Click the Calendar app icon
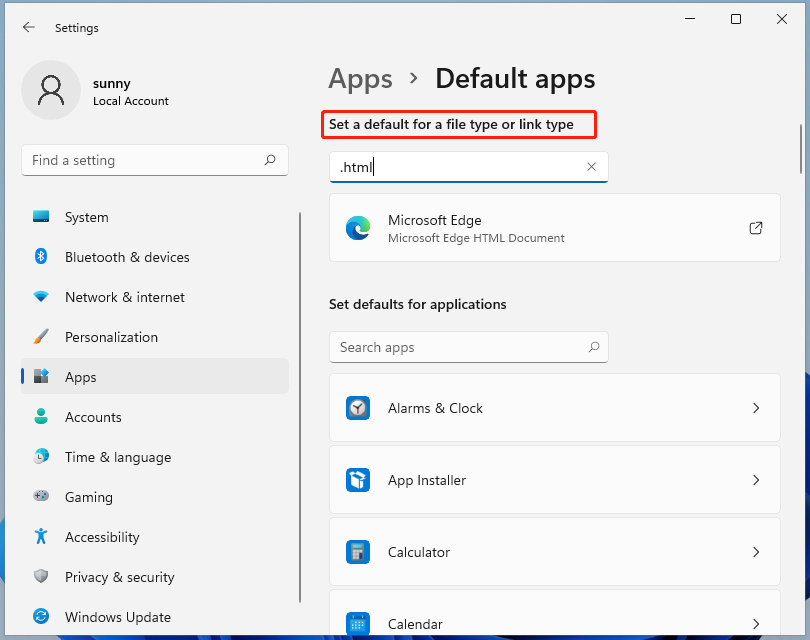 click(x=358, y=624)
